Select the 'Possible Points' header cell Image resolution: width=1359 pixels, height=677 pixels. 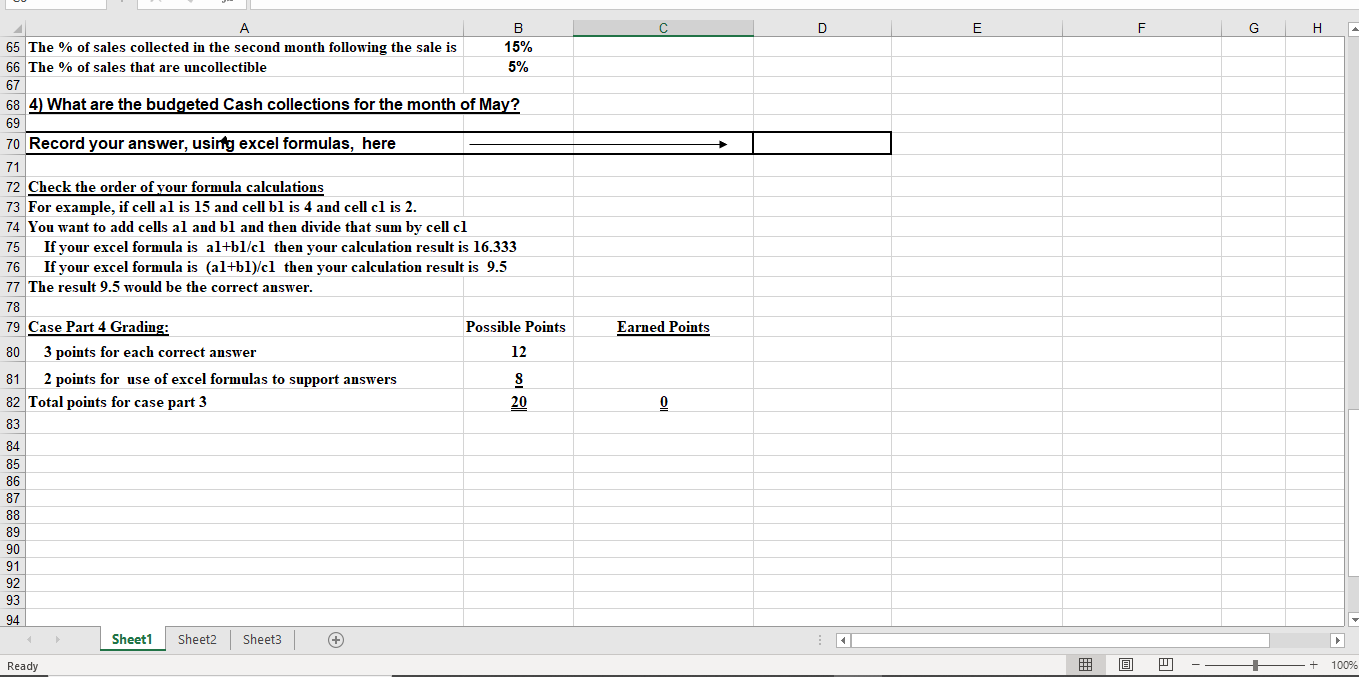pyautogui.click(x=517, y=327)
